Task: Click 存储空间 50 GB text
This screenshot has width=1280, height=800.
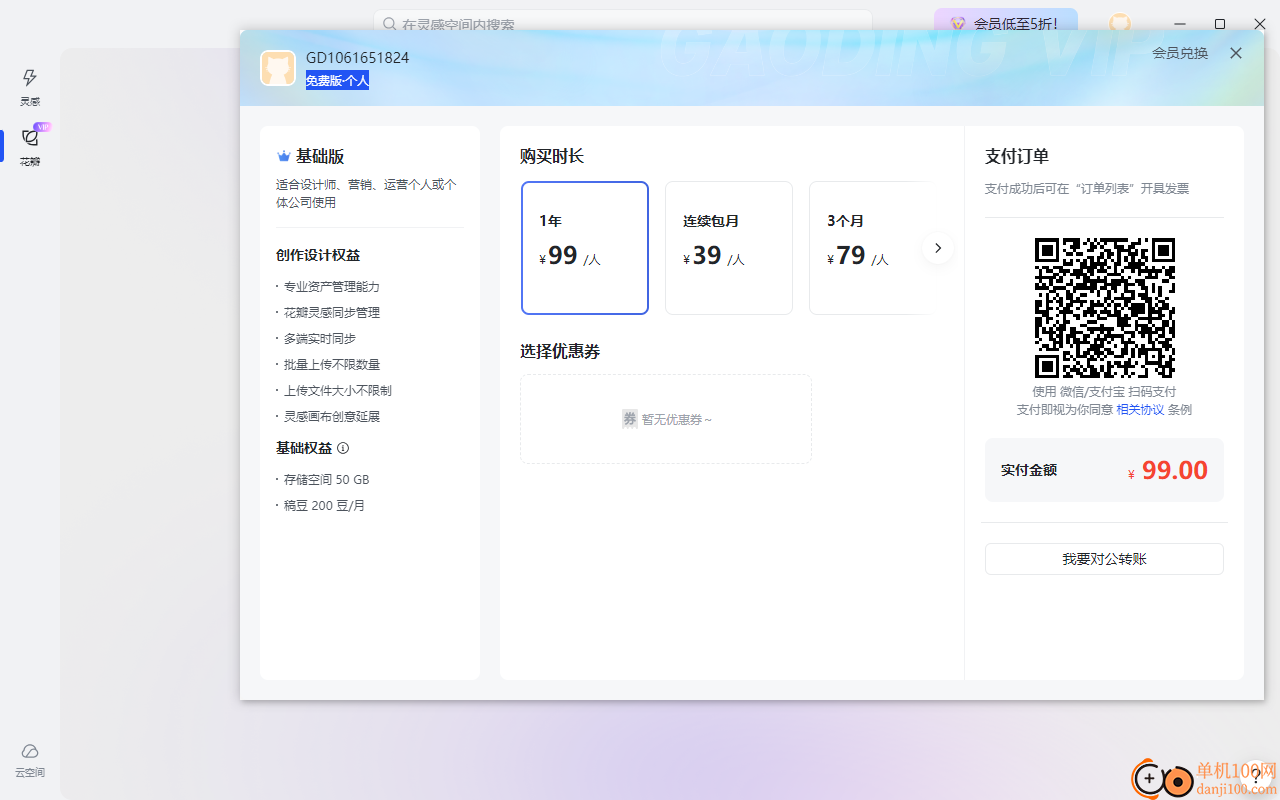Action: point(326,480)
